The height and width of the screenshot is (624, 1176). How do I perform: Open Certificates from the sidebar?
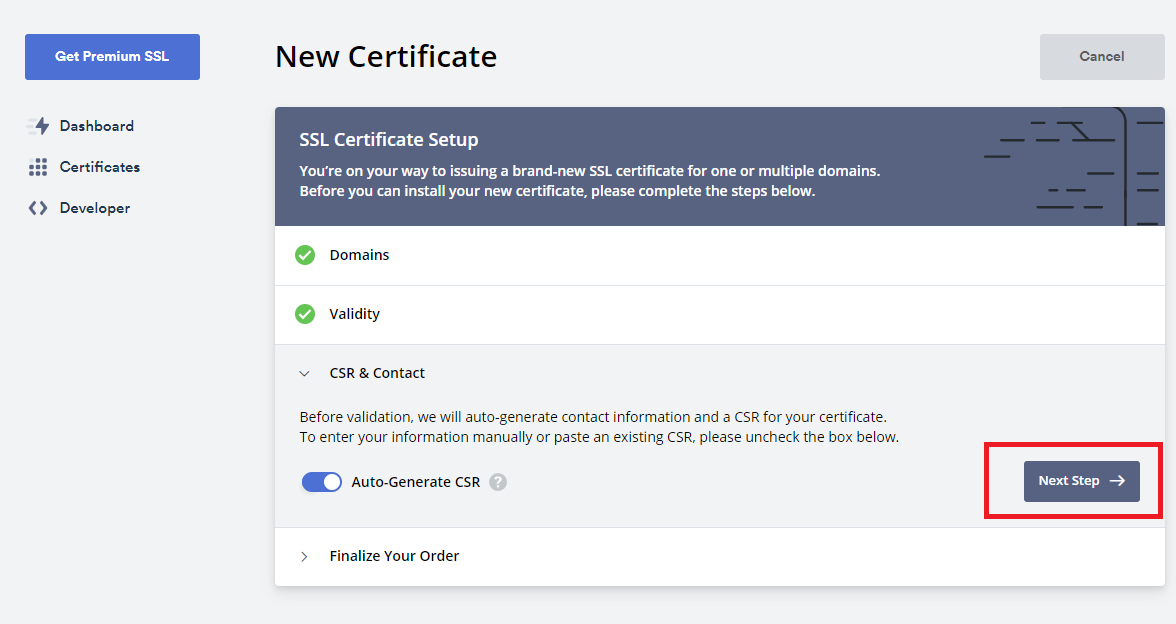[x=100, y=167]
